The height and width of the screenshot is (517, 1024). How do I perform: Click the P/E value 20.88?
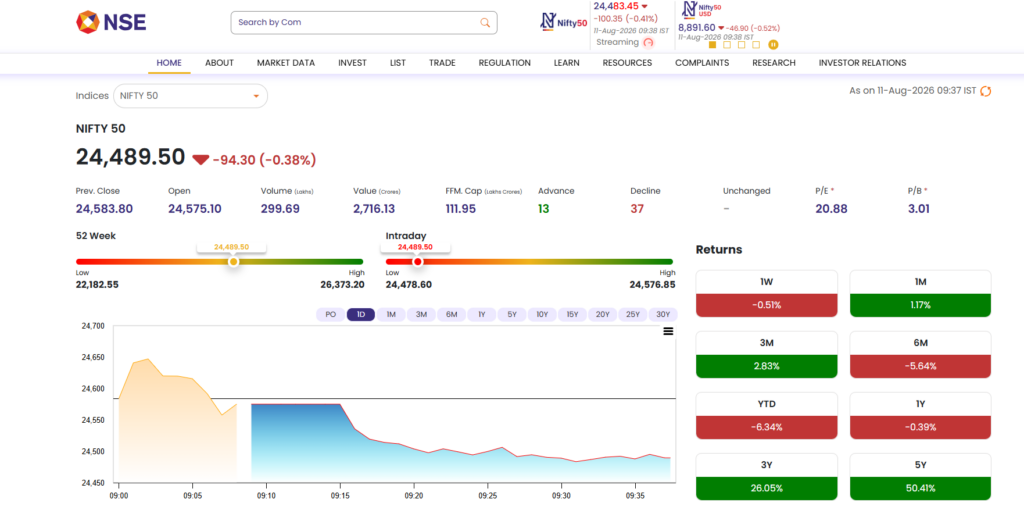click(x=831, y=209)
